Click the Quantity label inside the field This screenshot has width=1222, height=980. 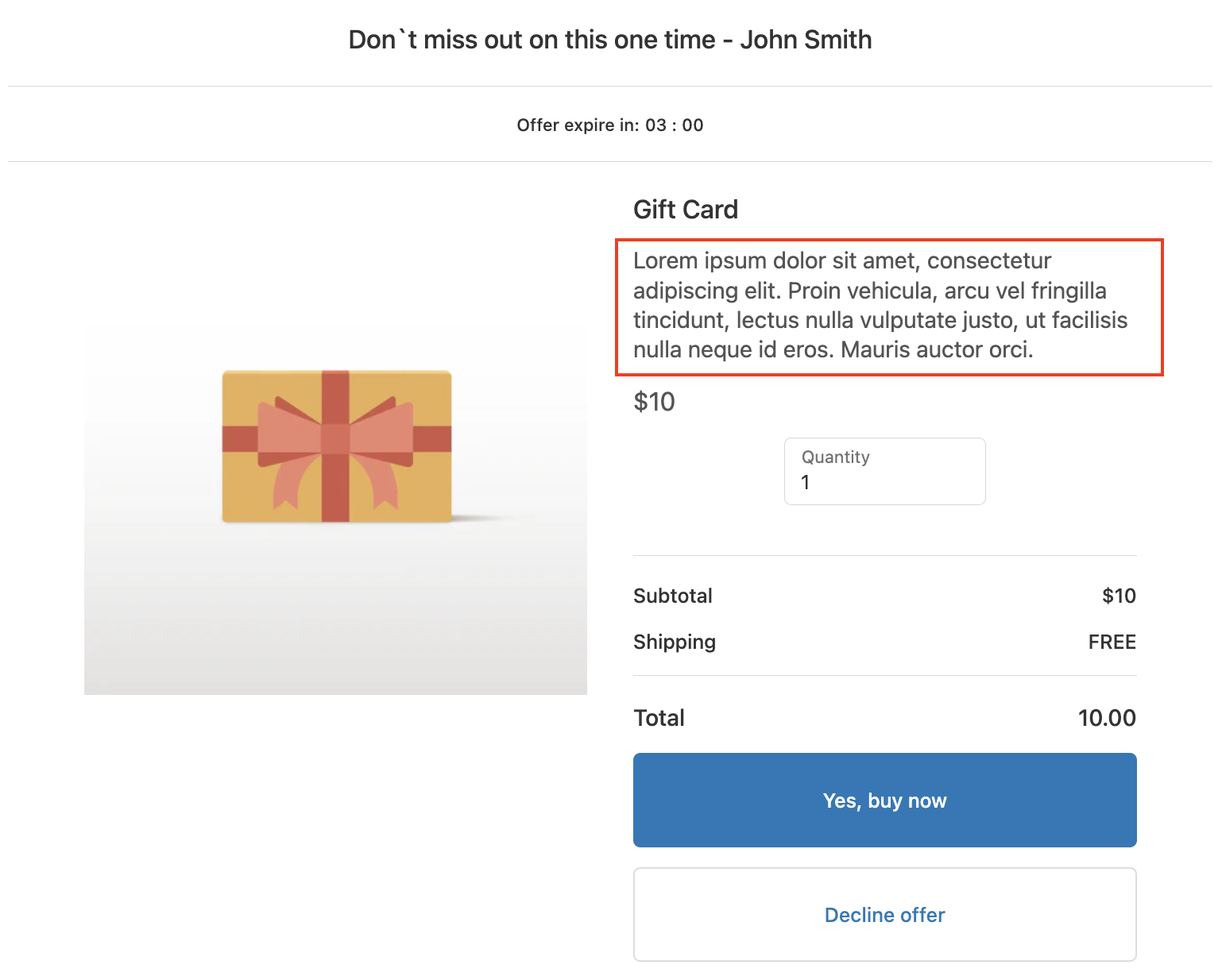pos(835,457)
